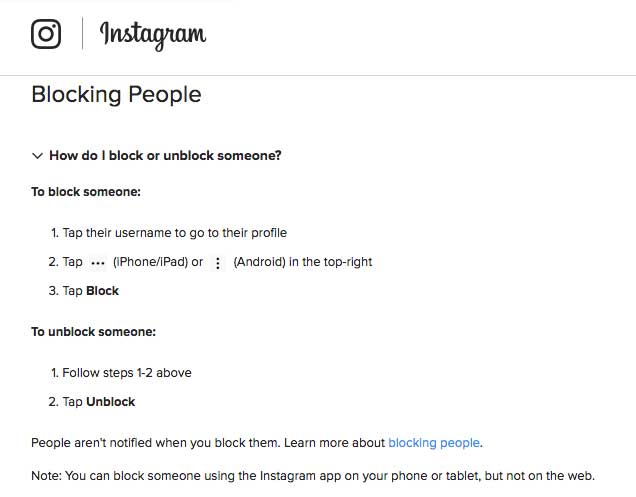Click 'Follow steps 1-2 above' list item

click(127, 372)
